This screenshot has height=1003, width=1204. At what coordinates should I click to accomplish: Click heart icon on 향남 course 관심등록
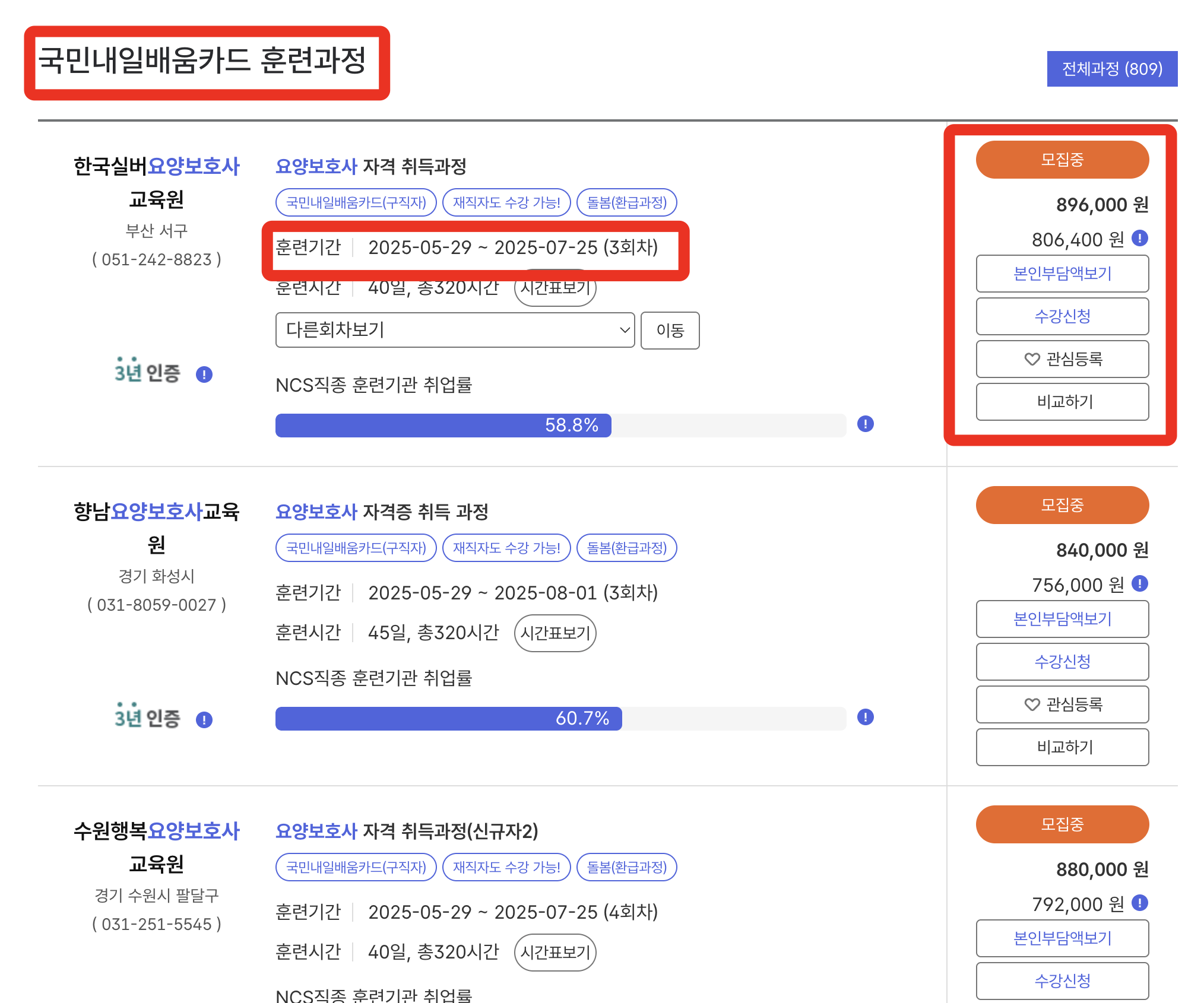[1031, 704]
